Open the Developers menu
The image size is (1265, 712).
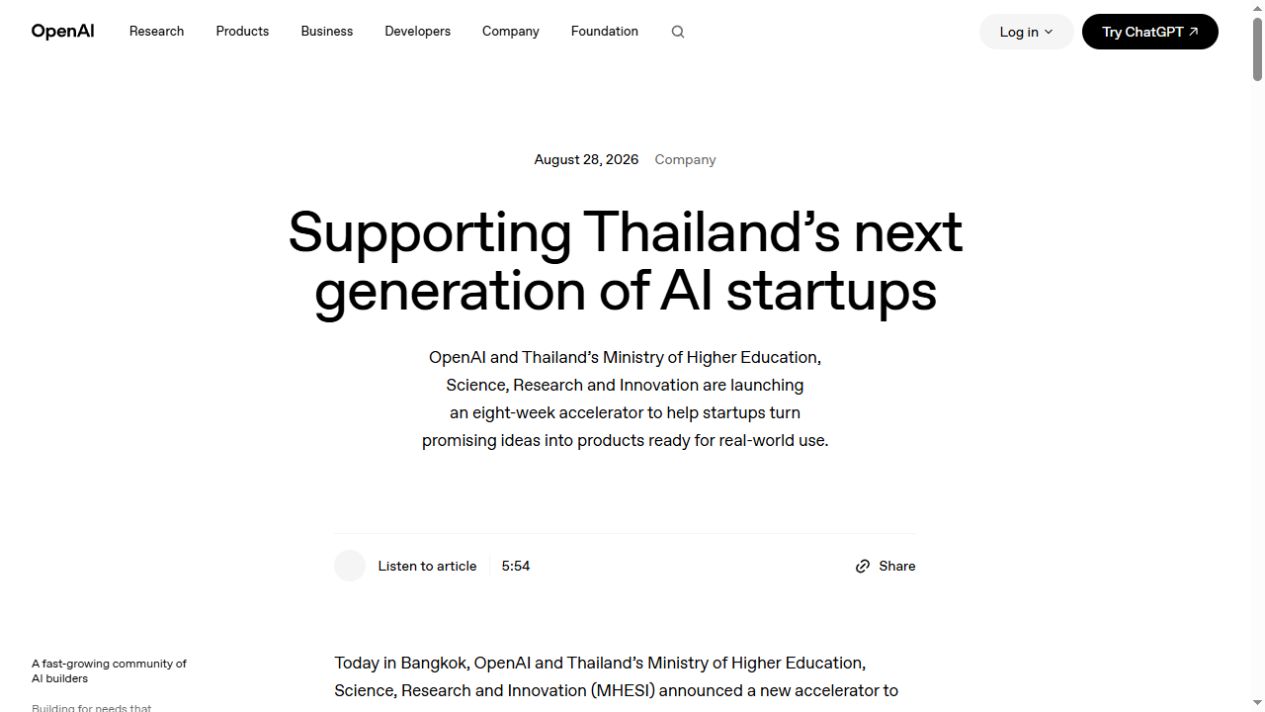(x=418, y=31)
